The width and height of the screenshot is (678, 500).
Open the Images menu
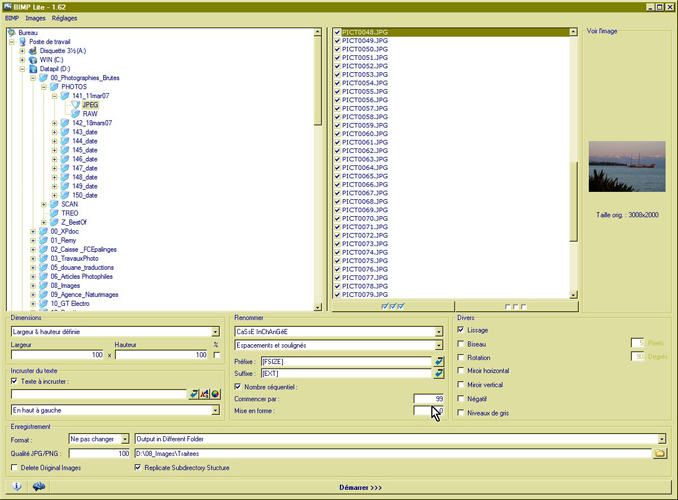tap(36, 18)
